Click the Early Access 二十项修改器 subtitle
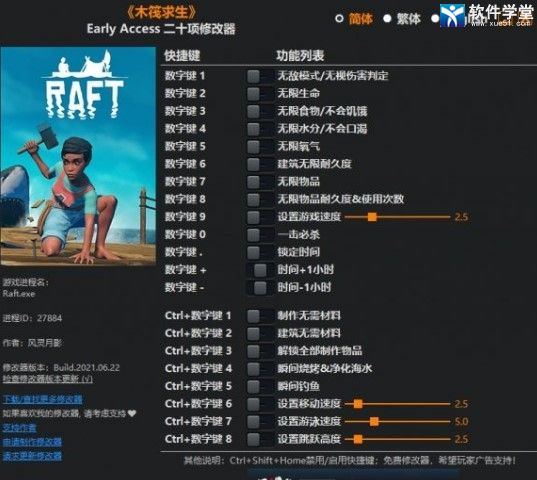 pyautogui.click(x=161, y=29)
